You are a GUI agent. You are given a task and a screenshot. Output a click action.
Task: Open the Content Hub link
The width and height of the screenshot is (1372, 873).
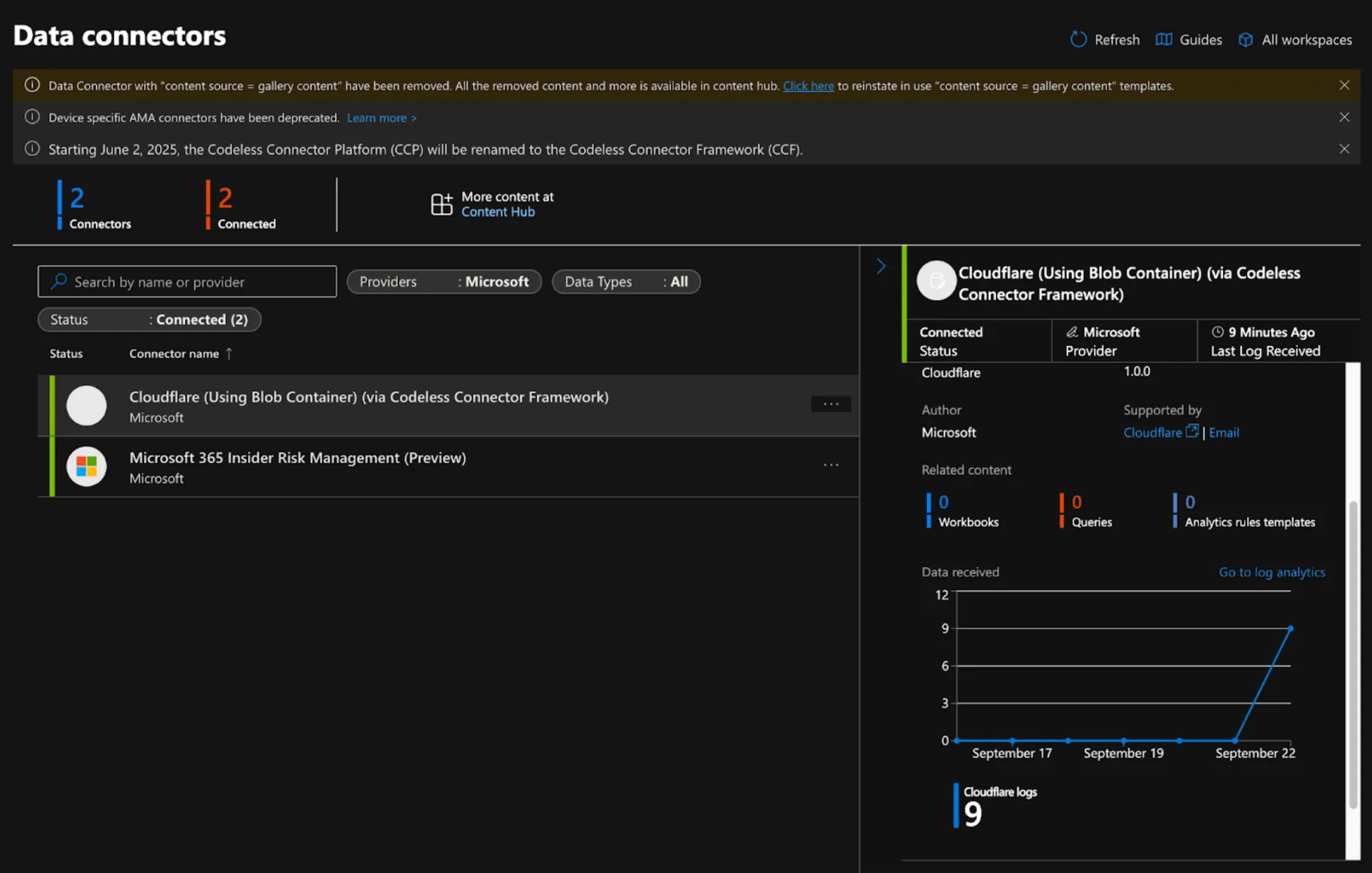point(497,212)
